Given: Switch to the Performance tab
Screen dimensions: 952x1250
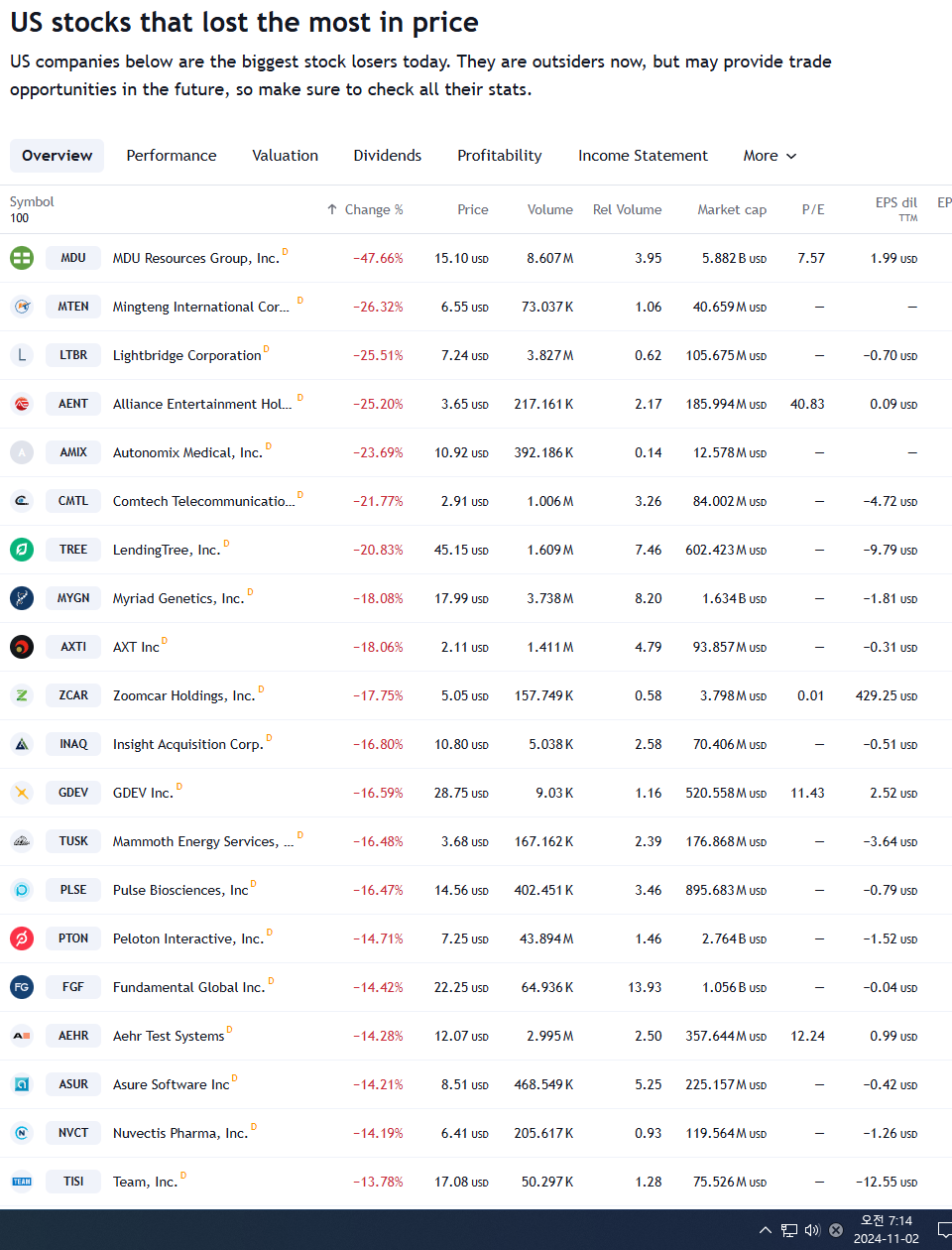Looking at the screenshot, I should (x=172, y=156).
